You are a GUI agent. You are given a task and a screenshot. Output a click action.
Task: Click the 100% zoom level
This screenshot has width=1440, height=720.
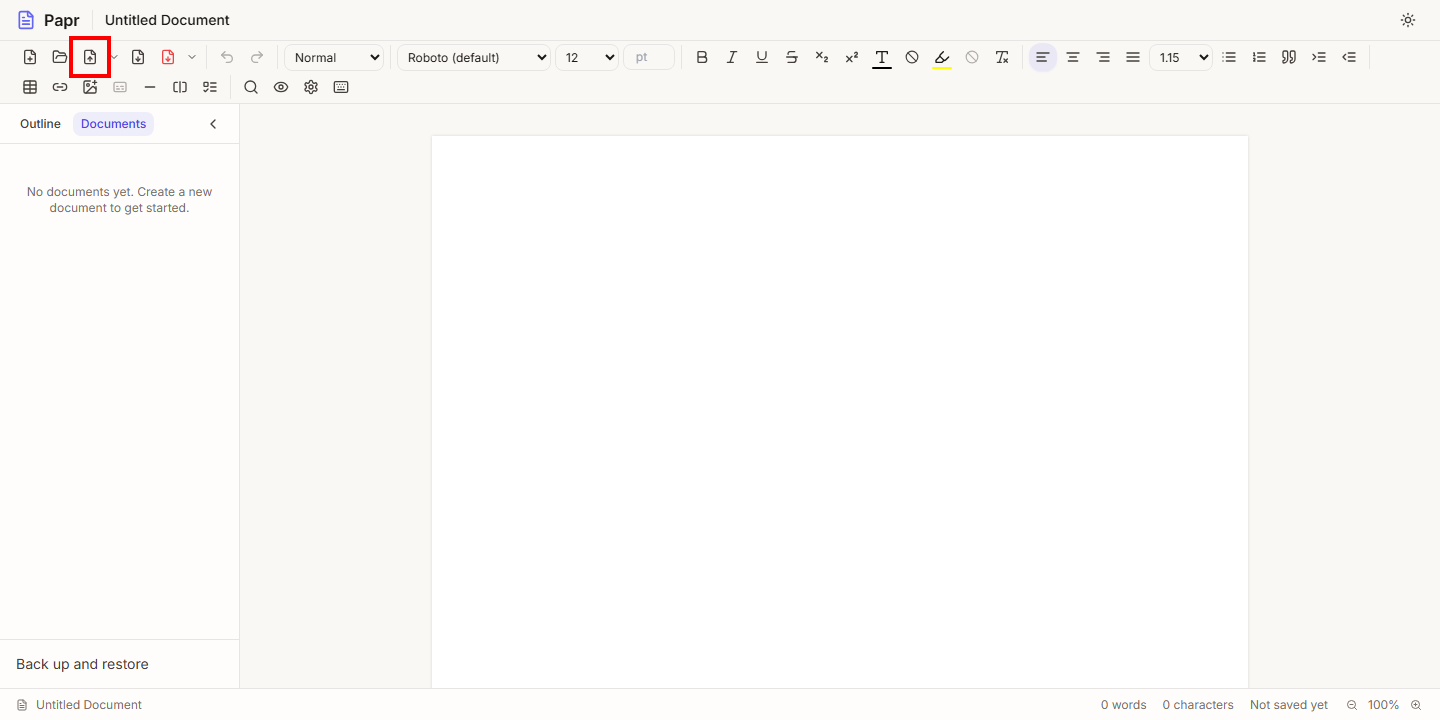click(1384, 705)
